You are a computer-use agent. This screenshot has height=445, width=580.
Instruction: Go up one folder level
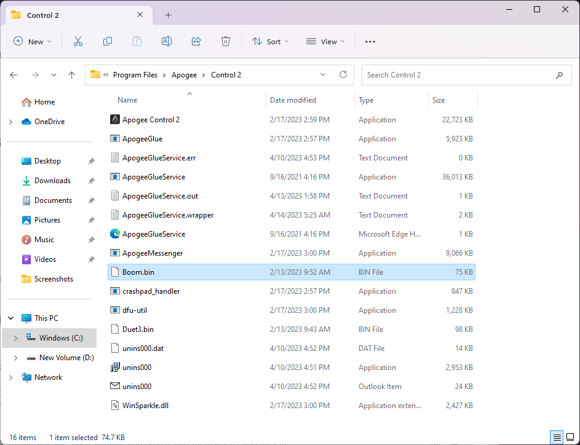pyautogui.click(x=71, y=75)
